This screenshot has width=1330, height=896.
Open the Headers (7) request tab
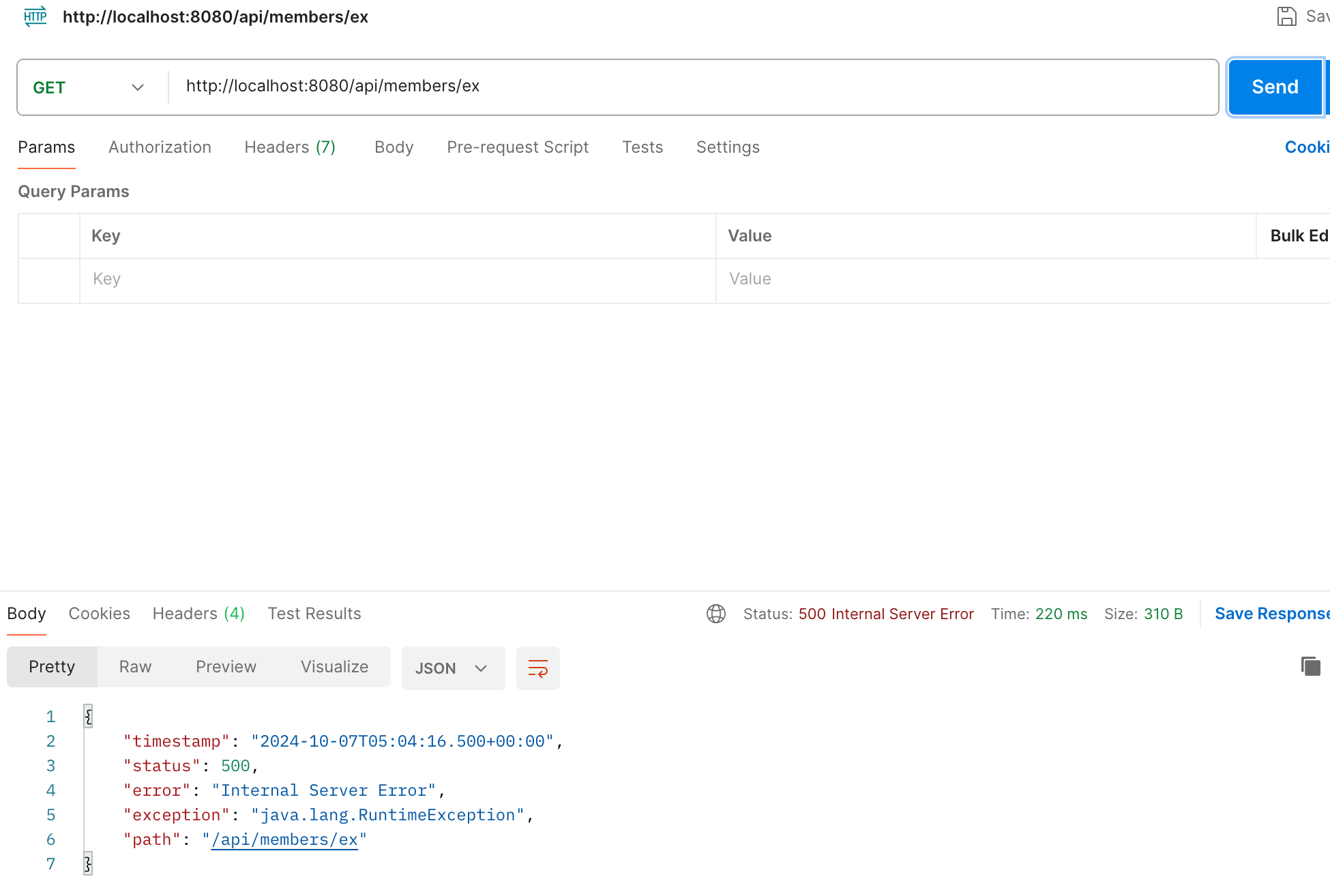pos(289,147)
